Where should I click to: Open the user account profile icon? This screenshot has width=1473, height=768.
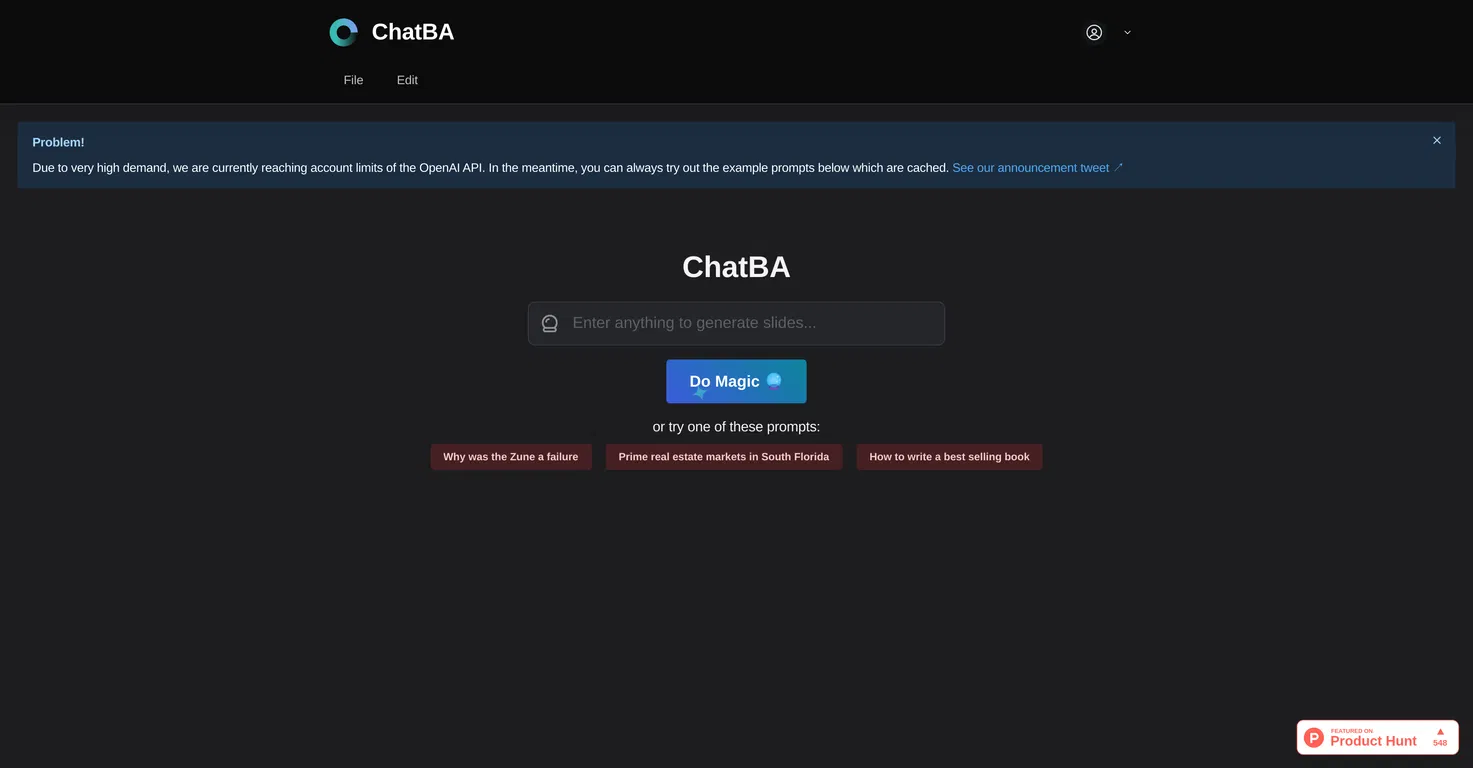1094,32
